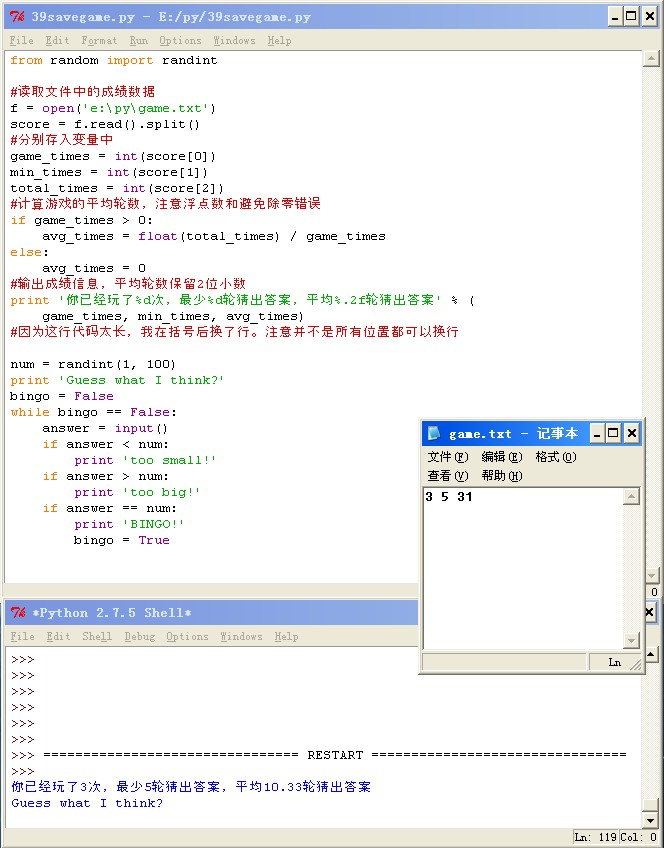Minimize the game.txt Notepad window
The width and height of the screenshot is (664, 848).
click(x=596, y=433)
